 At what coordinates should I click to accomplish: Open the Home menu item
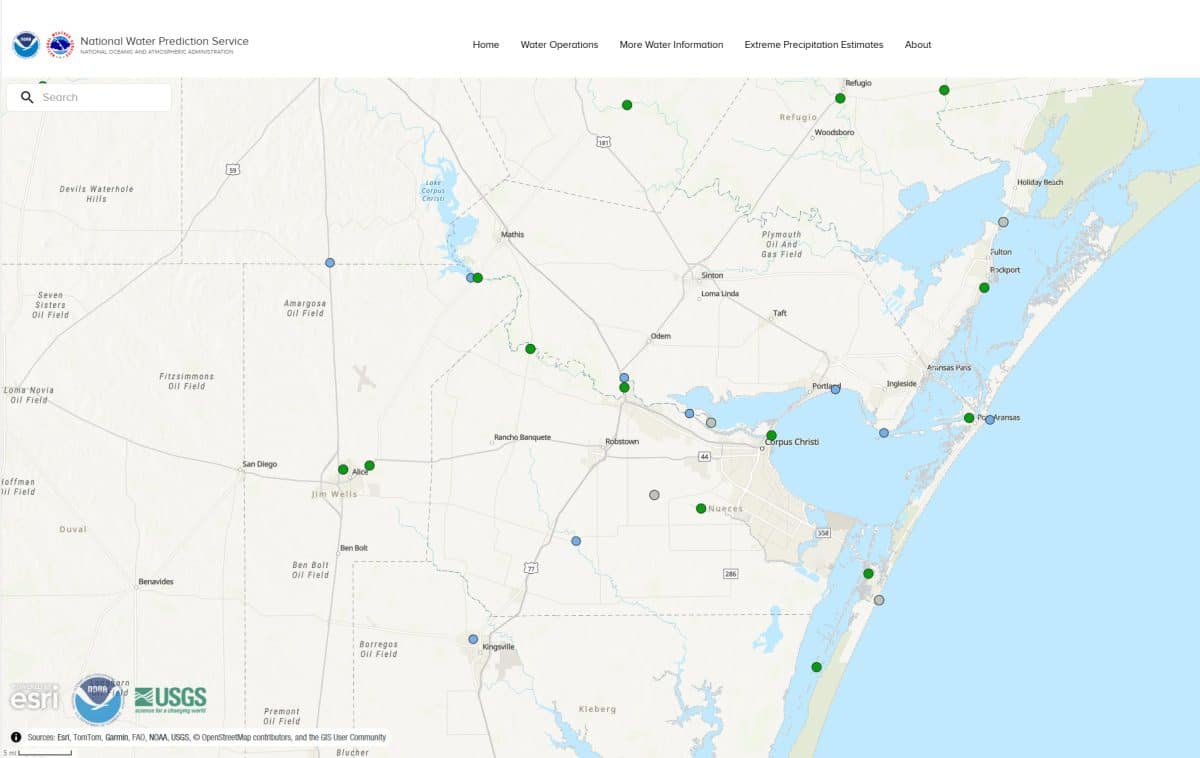(x=485, y=44)
